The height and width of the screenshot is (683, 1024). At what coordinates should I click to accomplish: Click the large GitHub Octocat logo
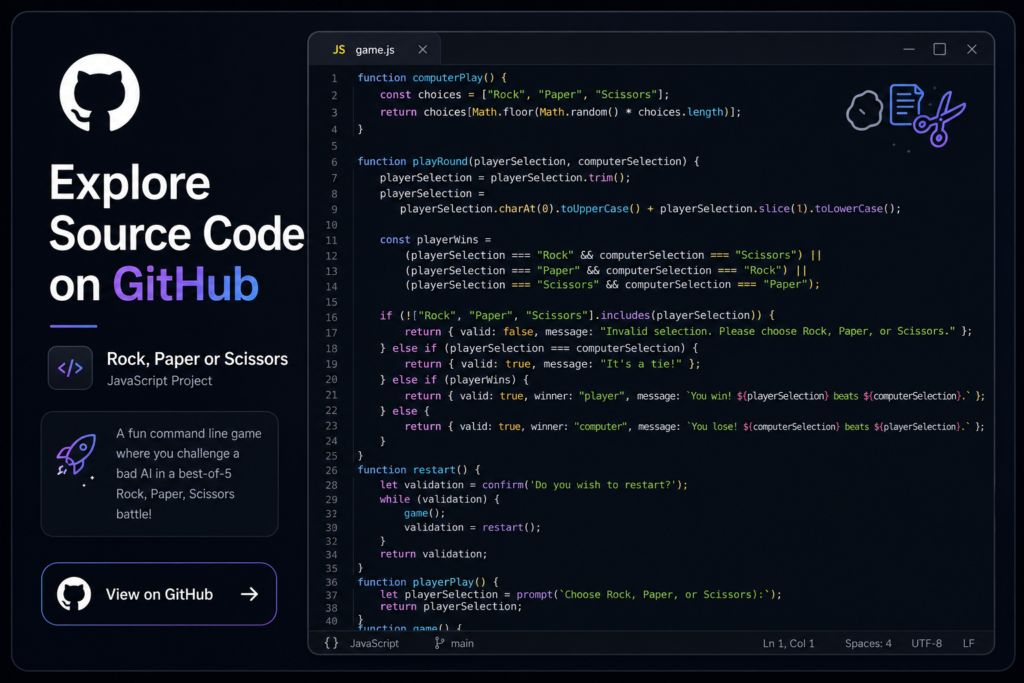[x=99, y=92]
